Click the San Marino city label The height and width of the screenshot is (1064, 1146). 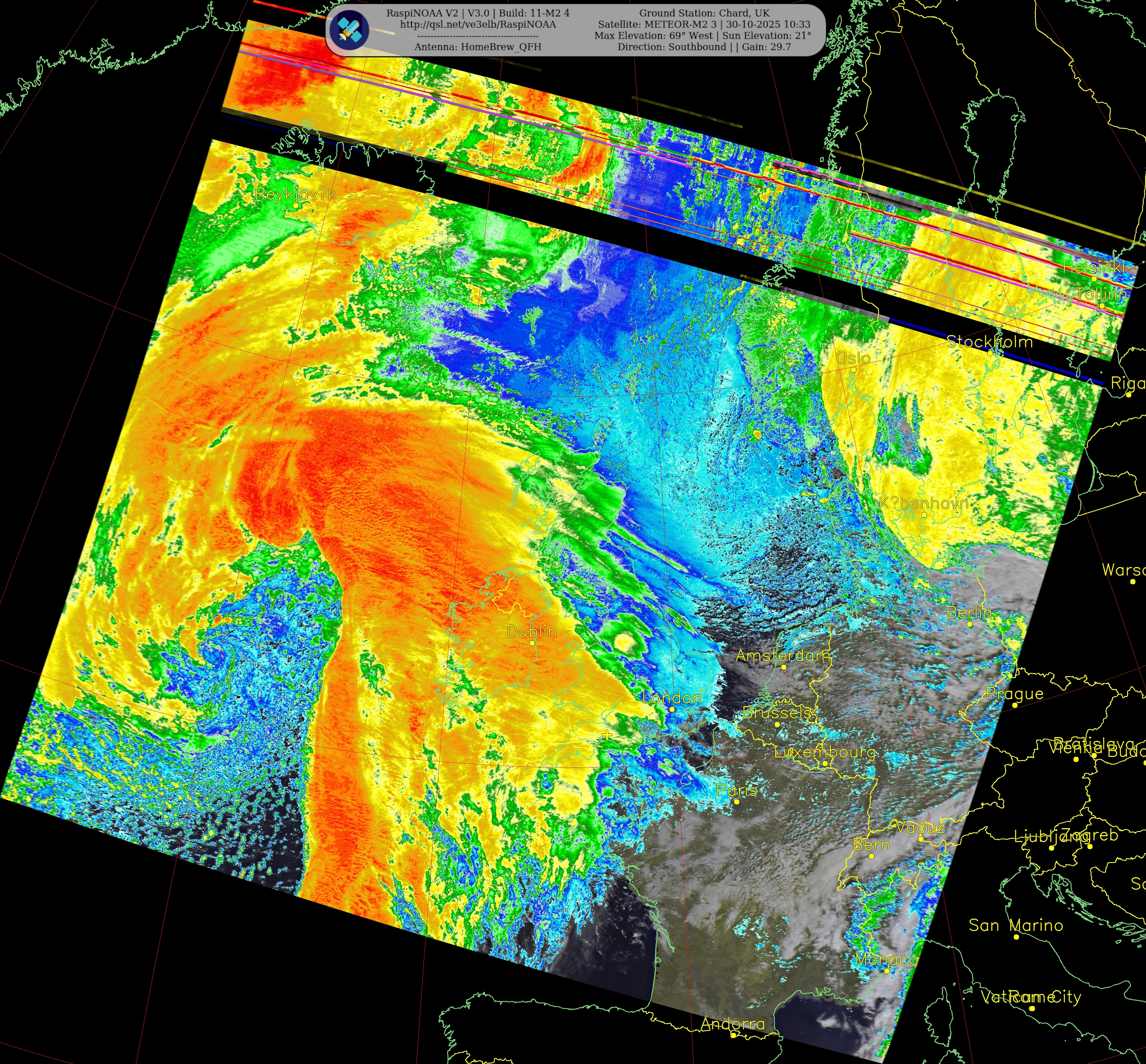[x=1015, y=925]
